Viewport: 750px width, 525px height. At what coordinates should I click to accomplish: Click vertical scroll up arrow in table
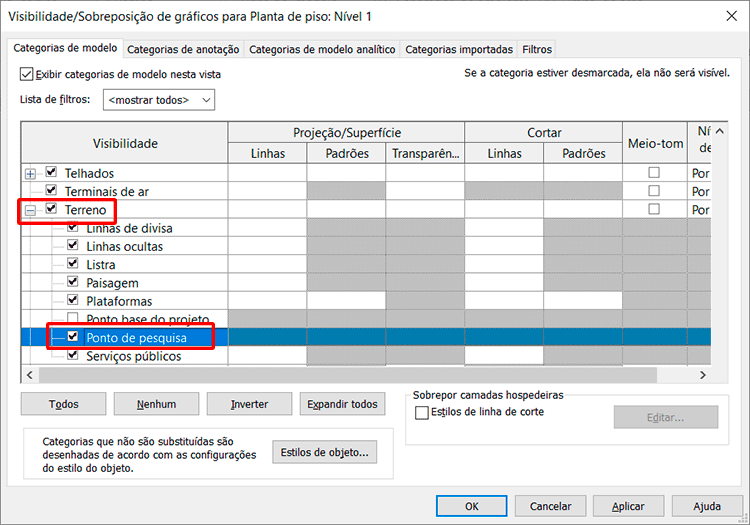[719, 131]
